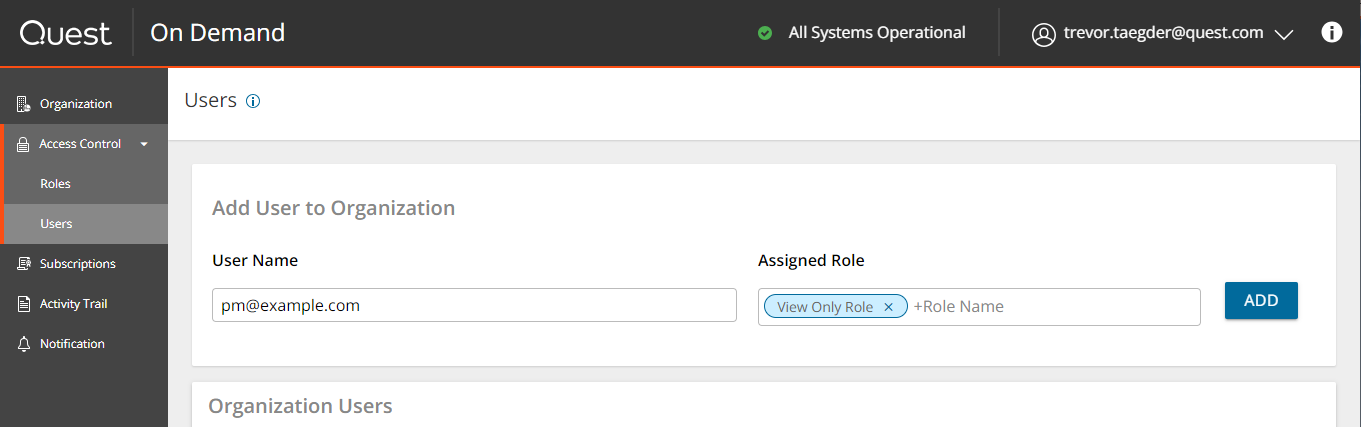Expand the account menu chevron
The image size is (1361, 427).
(1284, 34)
